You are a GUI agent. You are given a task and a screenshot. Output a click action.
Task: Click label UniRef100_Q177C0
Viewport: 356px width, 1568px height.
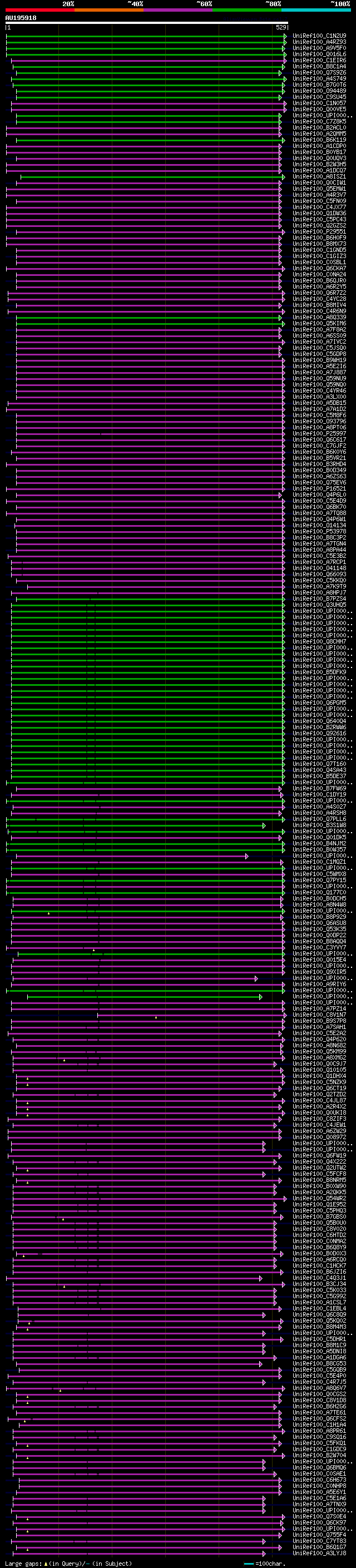pyautogui.click(x=319, y=892)
